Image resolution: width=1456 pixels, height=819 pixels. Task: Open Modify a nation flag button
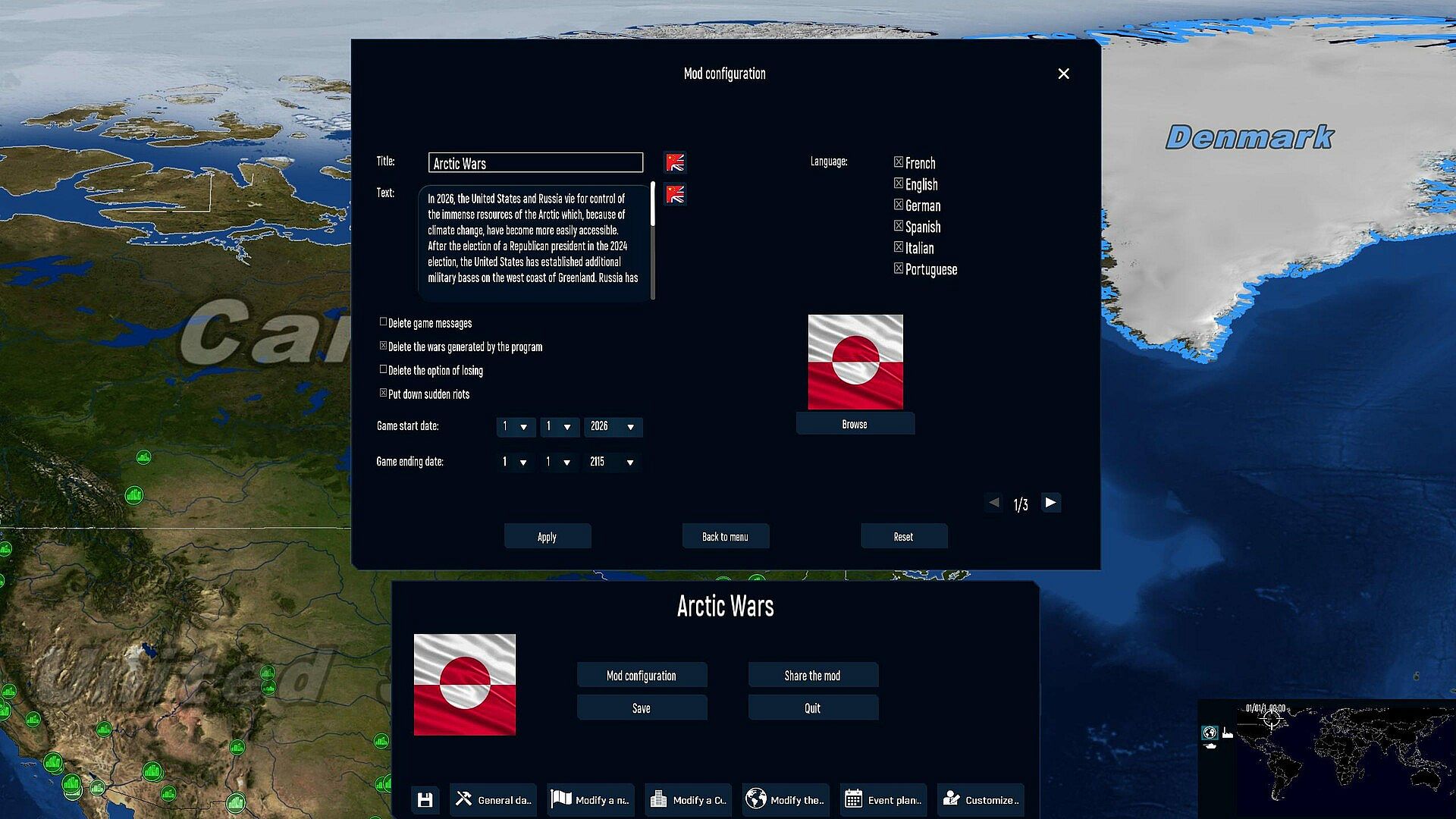click(590, 800)
